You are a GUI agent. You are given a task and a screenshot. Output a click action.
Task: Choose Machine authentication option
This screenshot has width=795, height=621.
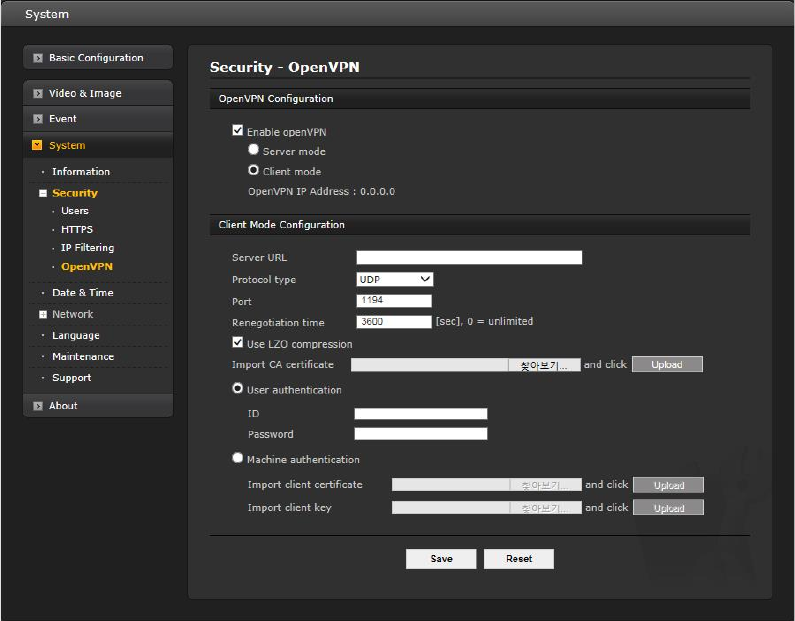238,459
